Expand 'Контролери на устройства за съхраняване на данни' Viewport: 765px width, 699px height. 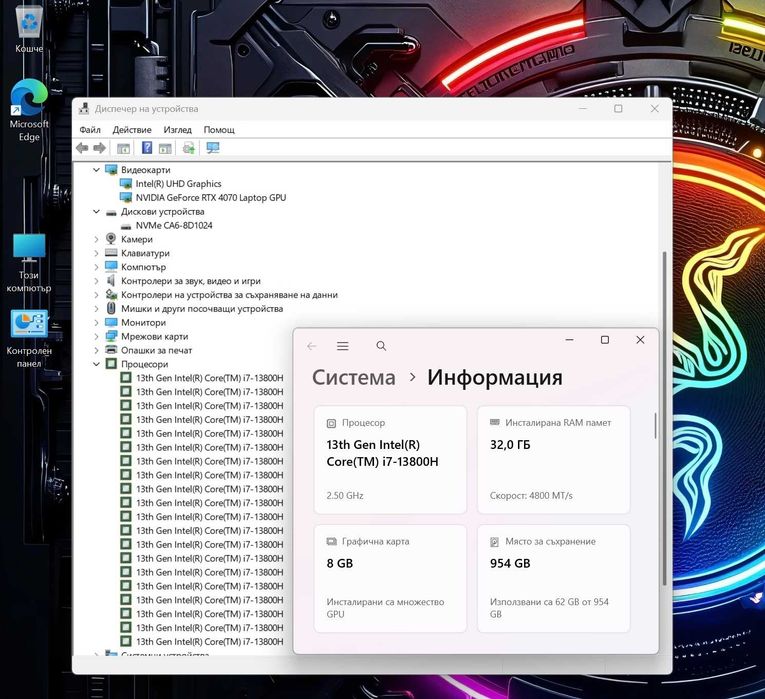[x=97, y=295]
